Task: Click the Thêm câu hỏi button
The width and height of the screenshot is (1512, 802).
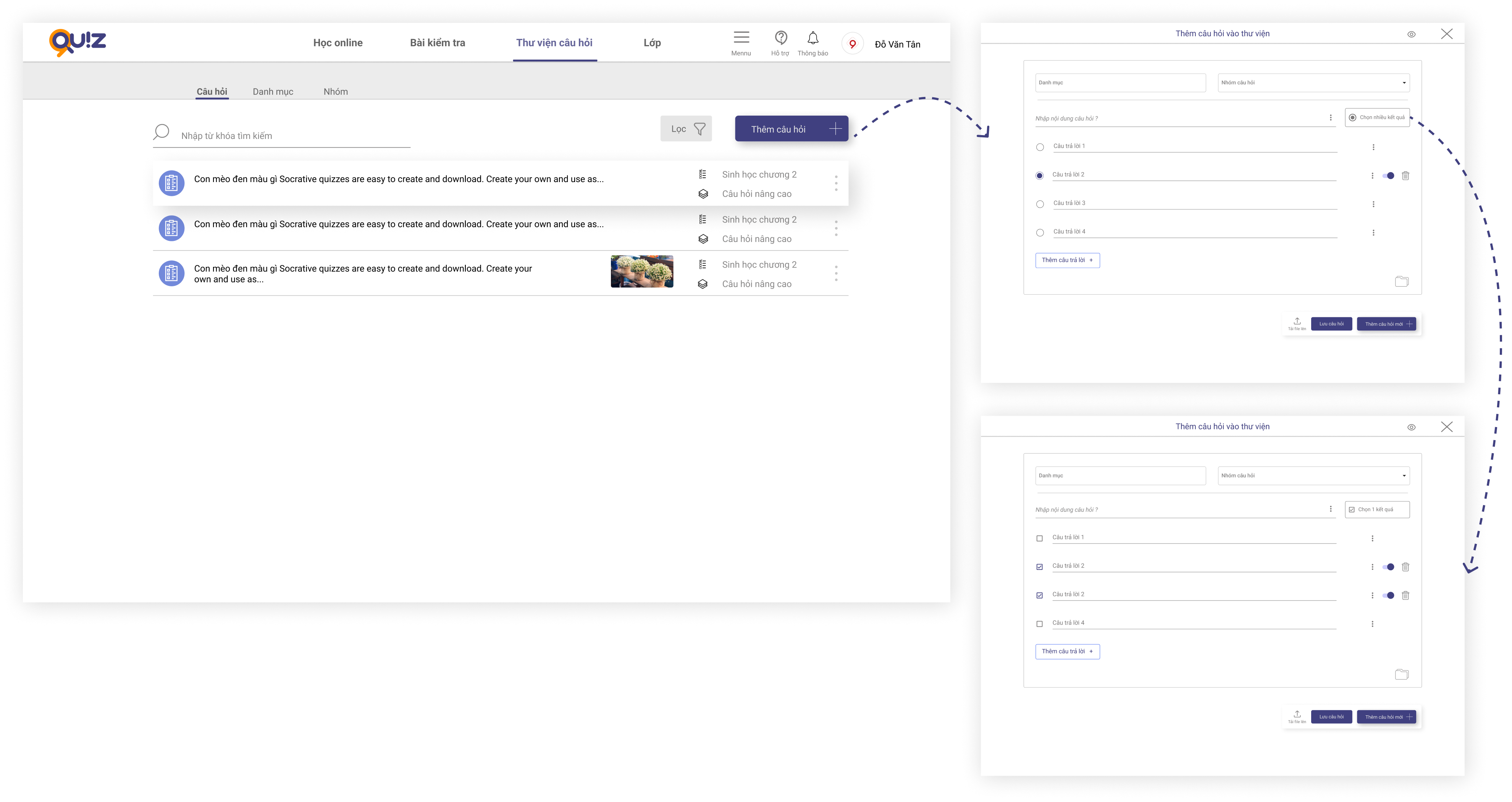Action: pos(791,129)
